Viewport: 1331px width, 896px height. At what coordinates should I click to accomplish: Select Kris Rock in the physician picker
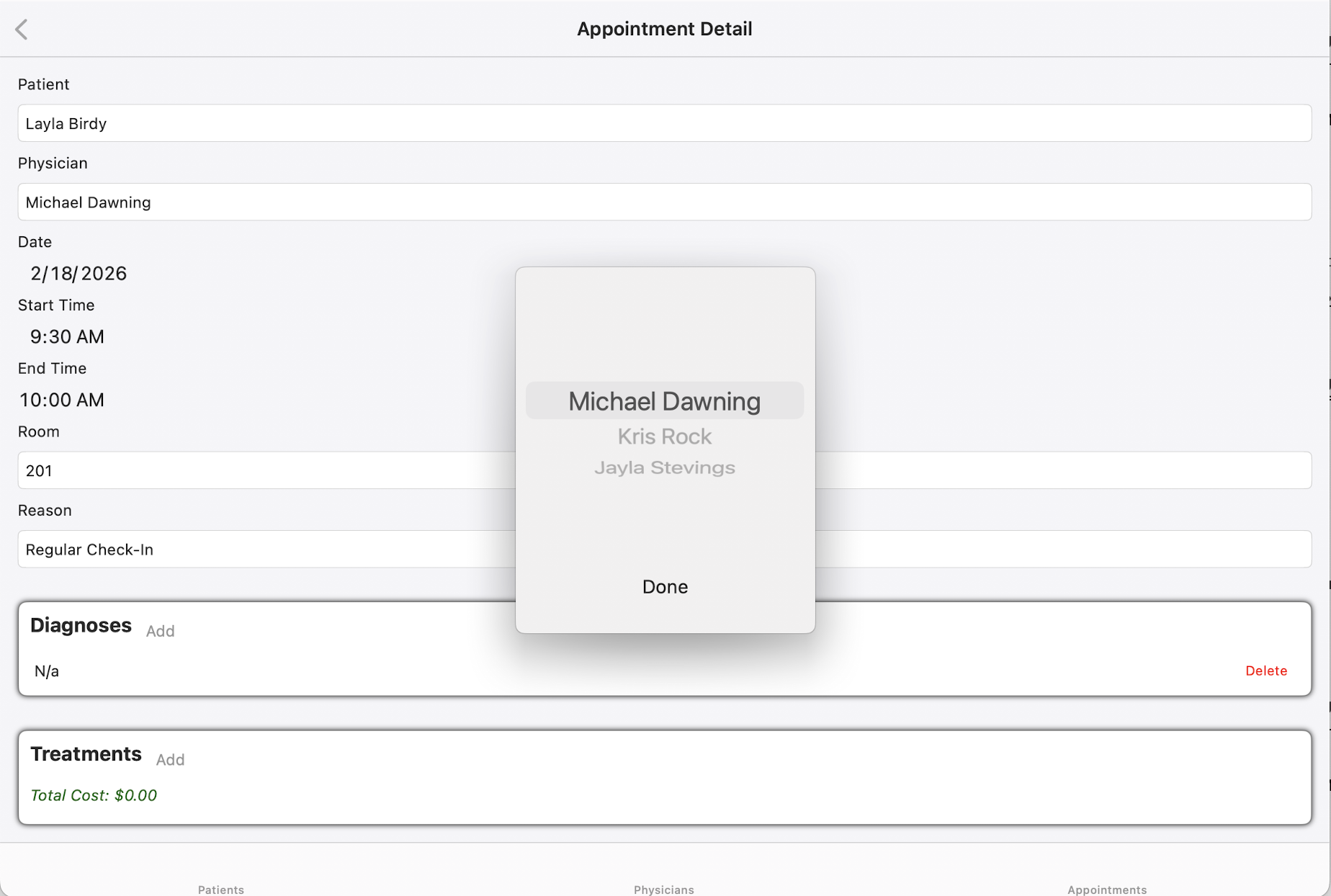(664, 436)
